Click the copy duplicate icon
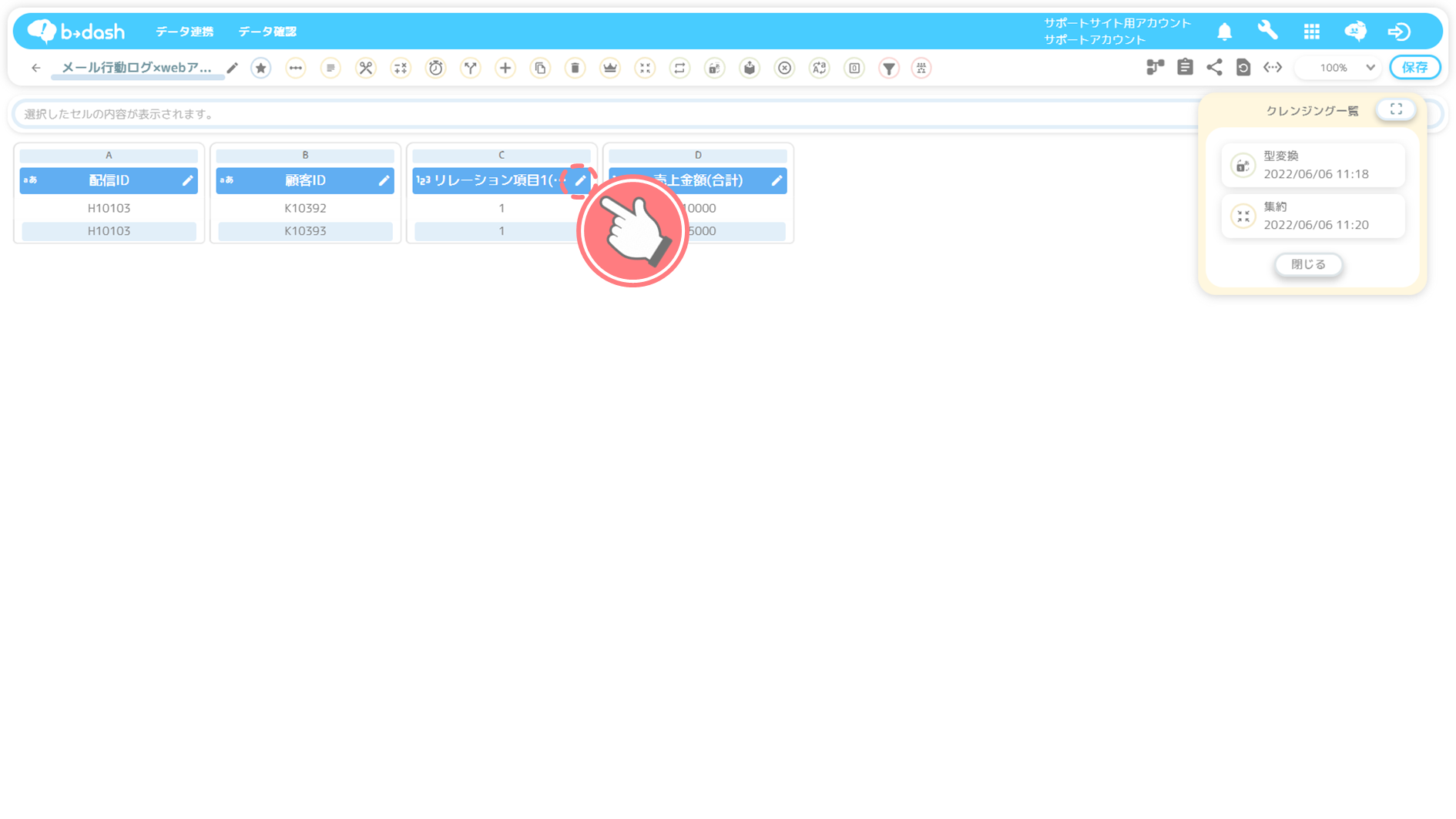1456x819 pixels. [x=541, y=68]
